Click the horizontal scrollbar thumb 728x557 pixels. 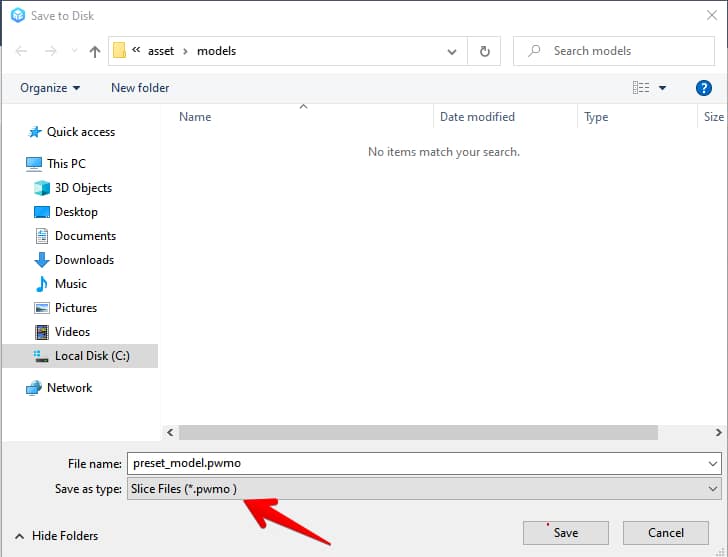[x=418, y=433]
